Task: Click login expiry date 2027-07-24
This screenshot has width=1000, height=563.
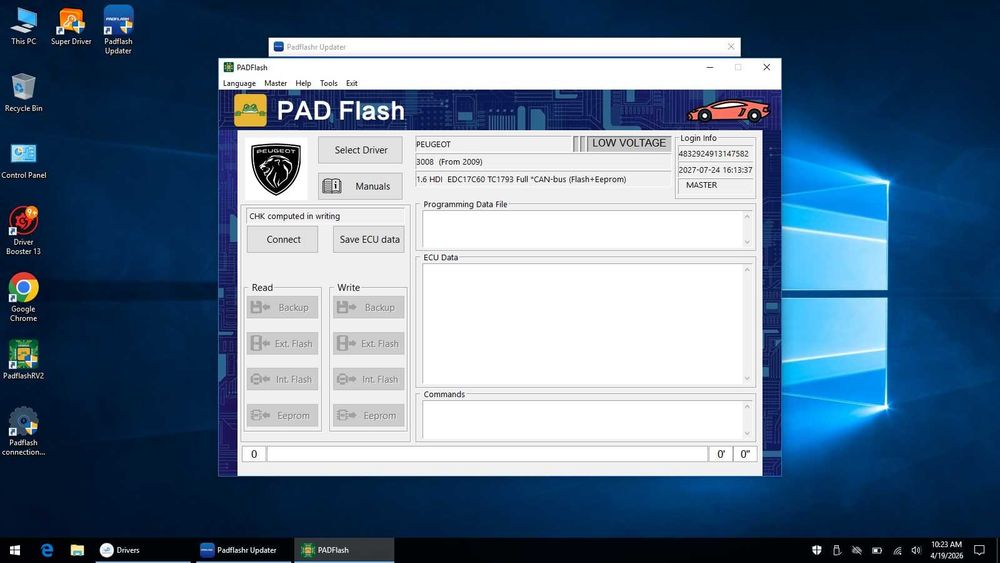Action: click(714, 170)
